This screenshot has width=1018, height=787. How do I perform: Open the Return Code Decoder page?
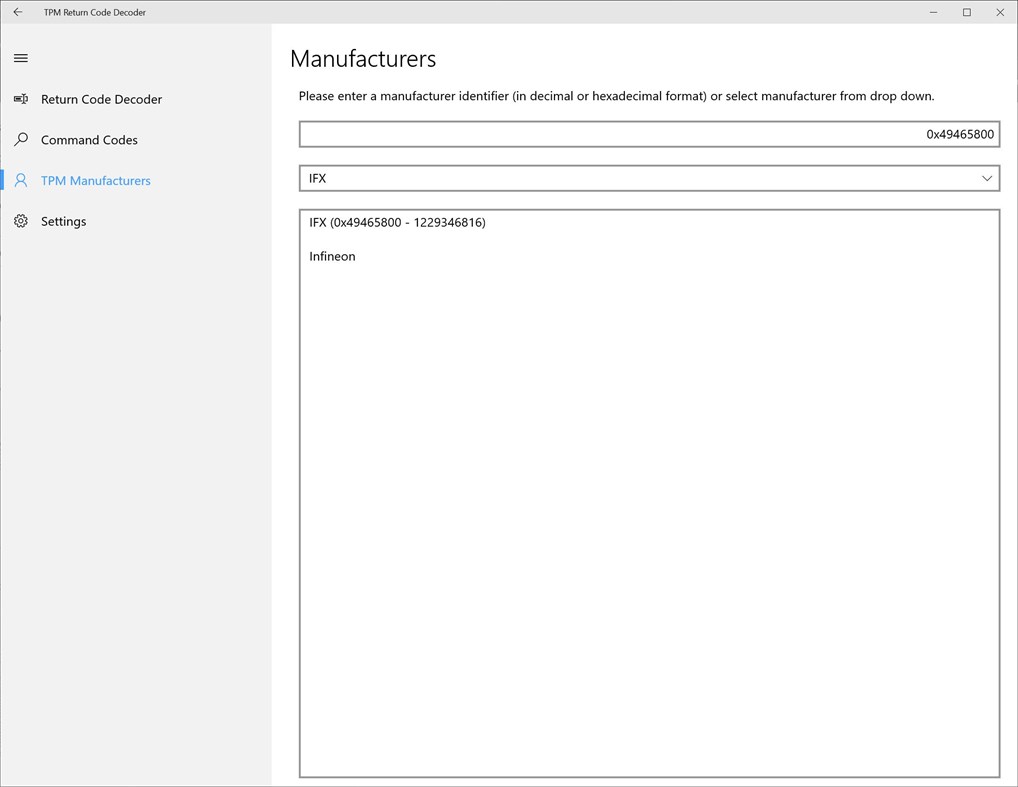click(x=101, y=99)
